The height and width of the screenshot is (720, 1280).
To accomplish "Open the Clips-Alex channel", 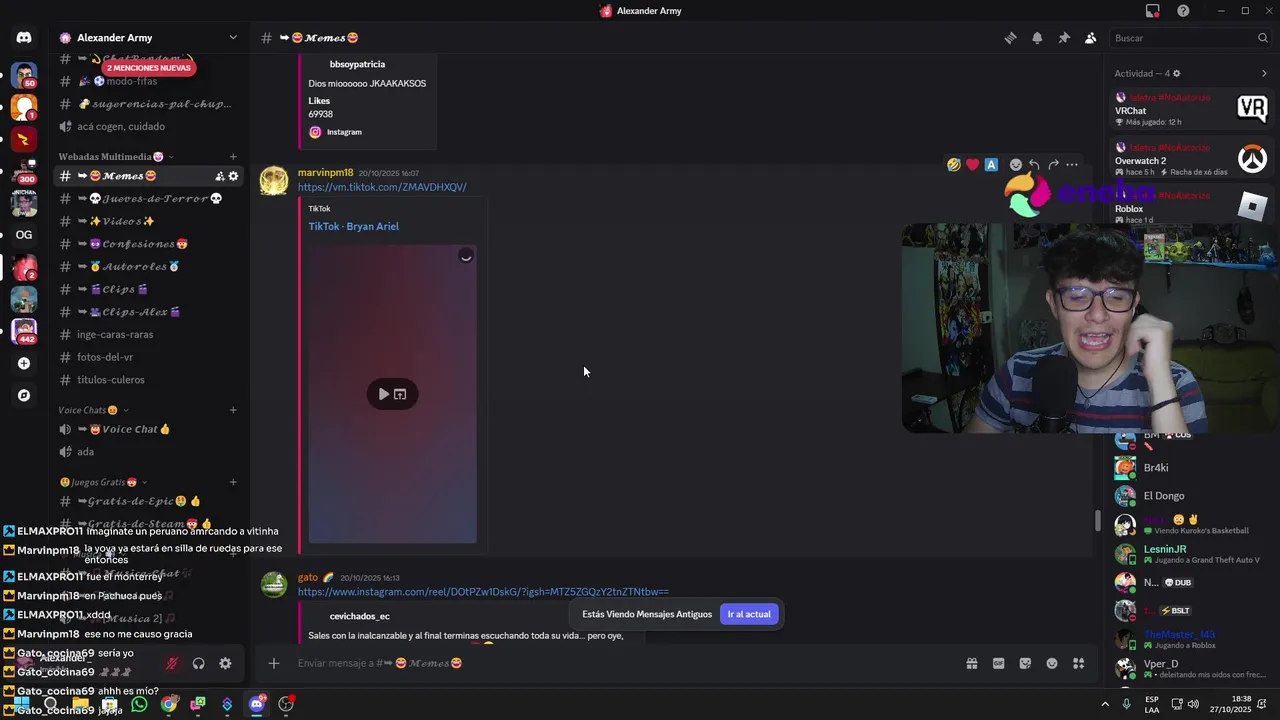I will 150,312.
